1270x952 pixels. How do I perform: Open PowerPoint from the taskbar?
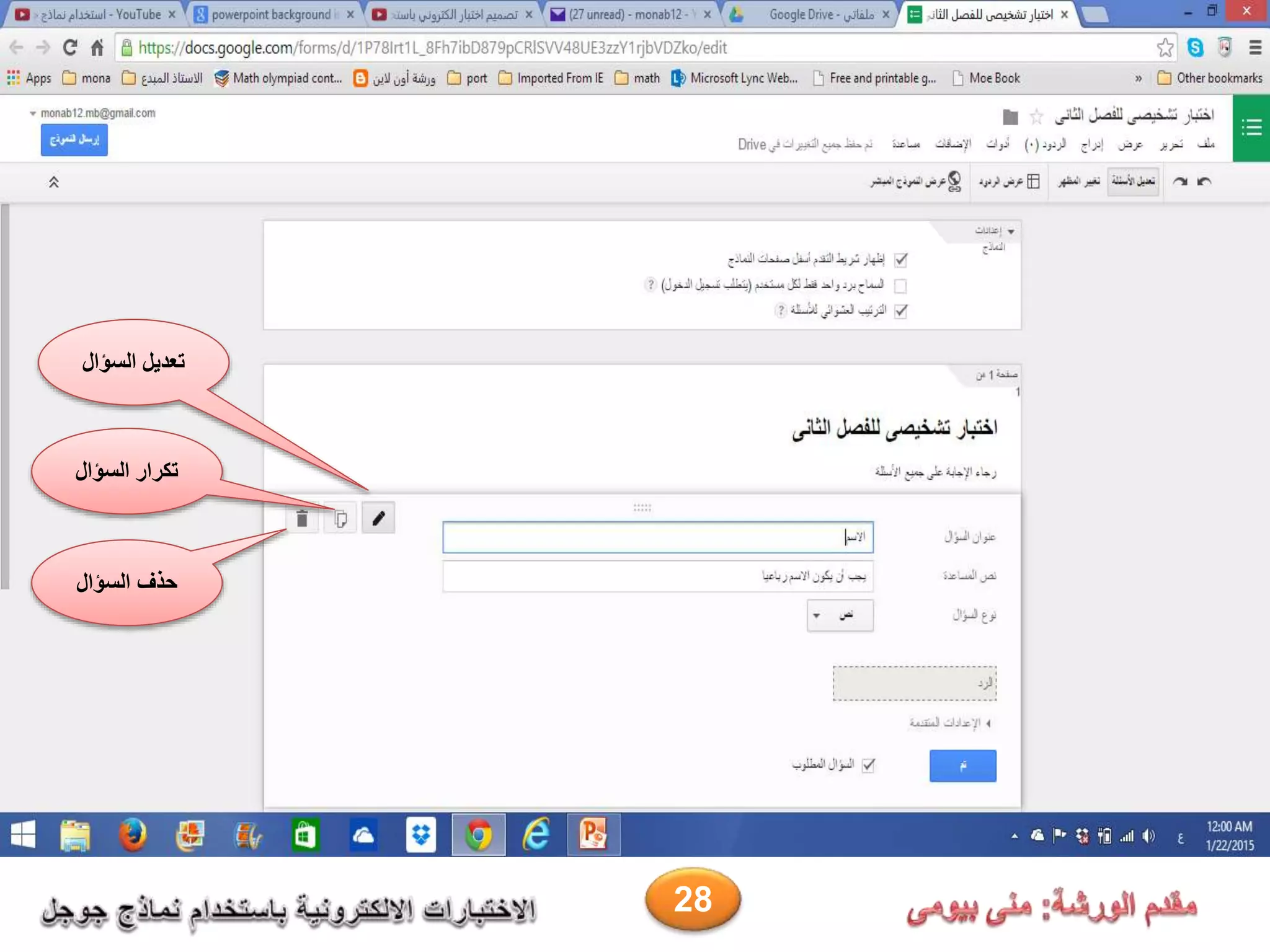pyautogui.click(x=593, y=835)
